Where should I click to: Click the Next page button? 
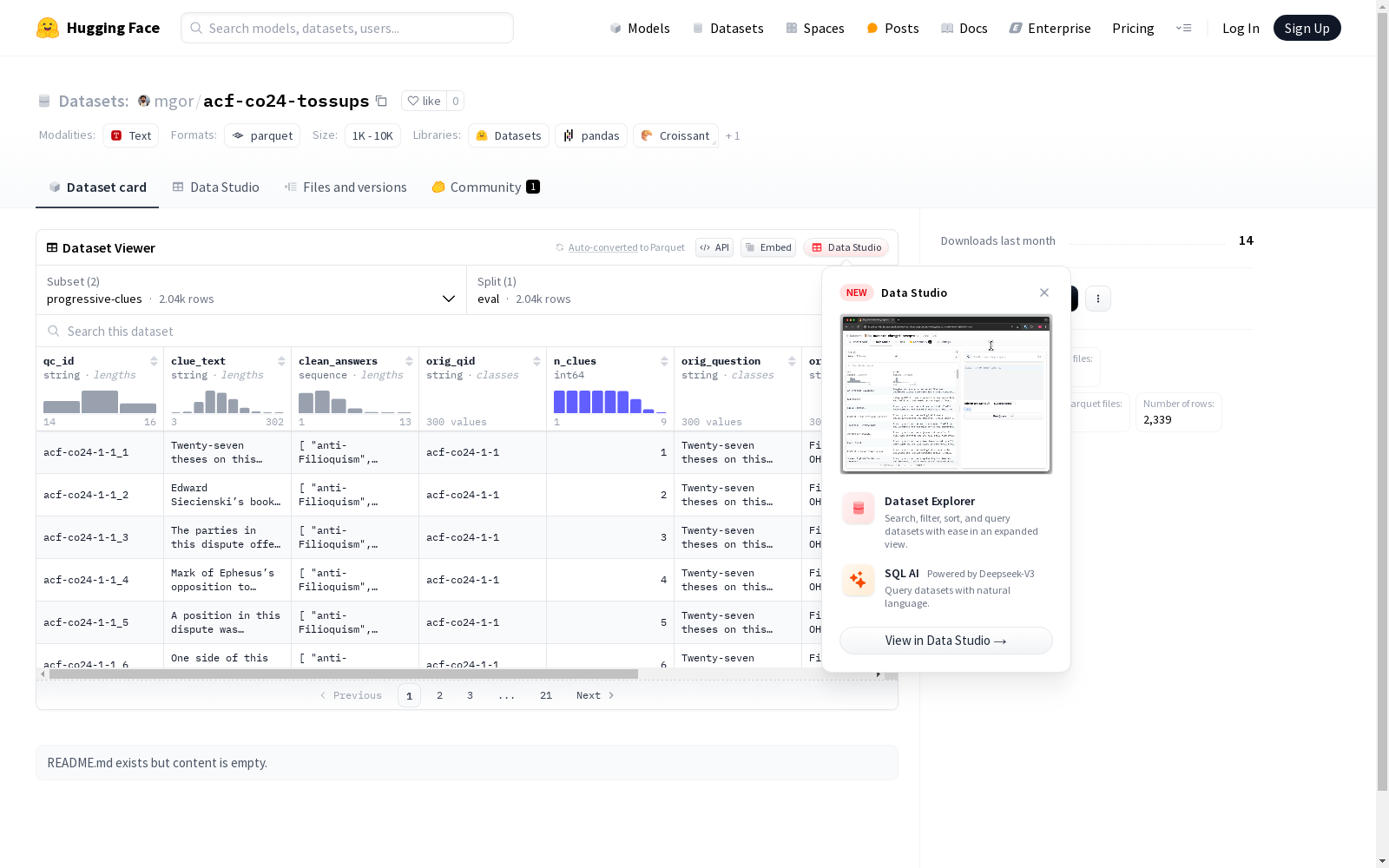pyautogui.click(x=596, y=695)
